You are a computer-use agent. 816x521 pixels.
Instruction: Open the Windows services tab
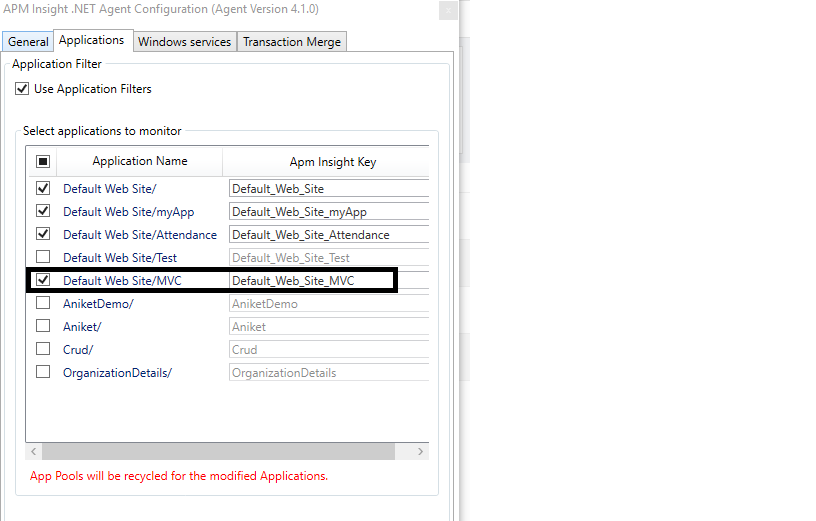185,42
